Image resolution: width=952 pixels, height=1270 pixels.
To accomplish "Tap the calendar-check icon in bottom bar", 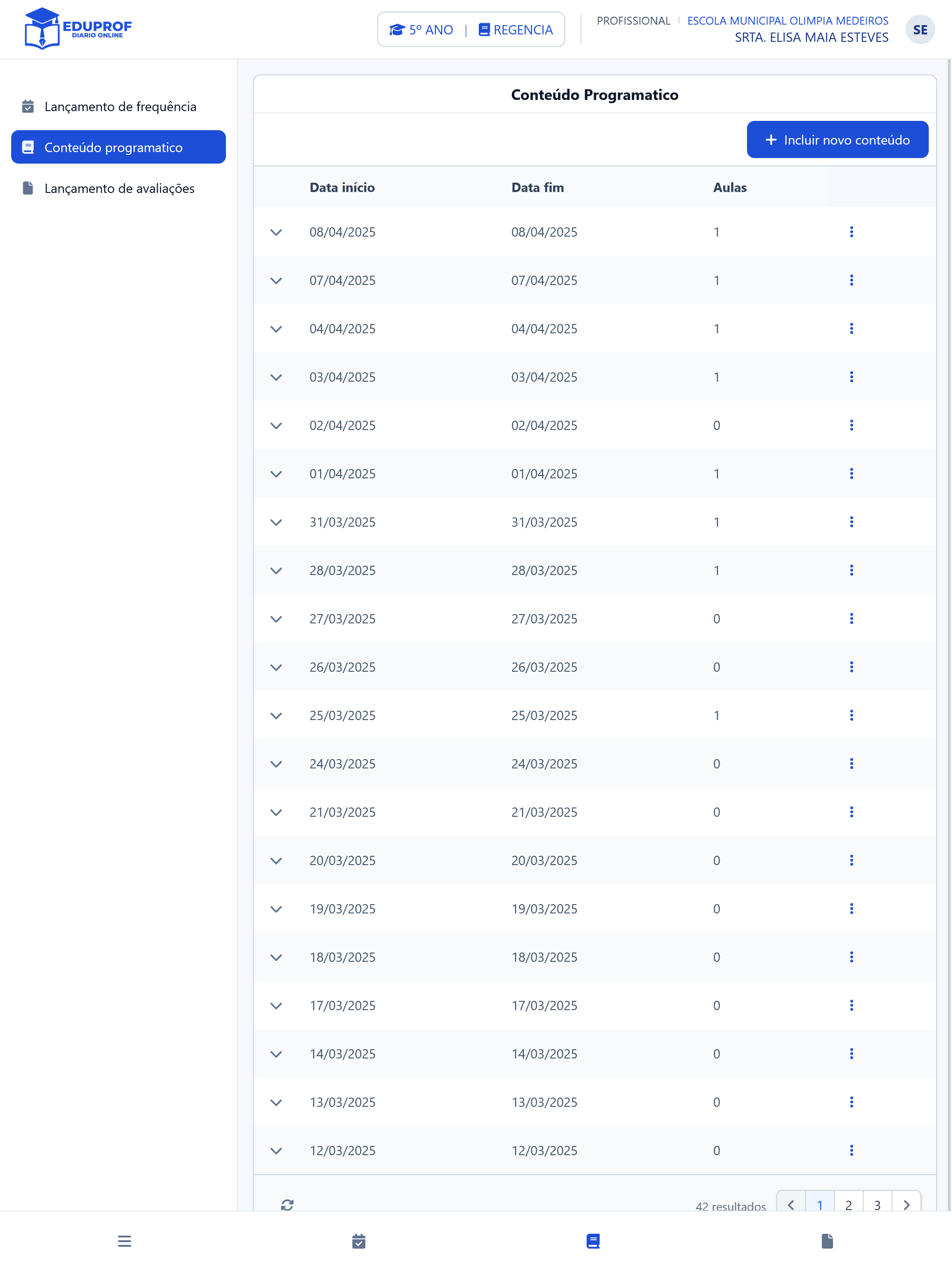I will (359, 1241).
